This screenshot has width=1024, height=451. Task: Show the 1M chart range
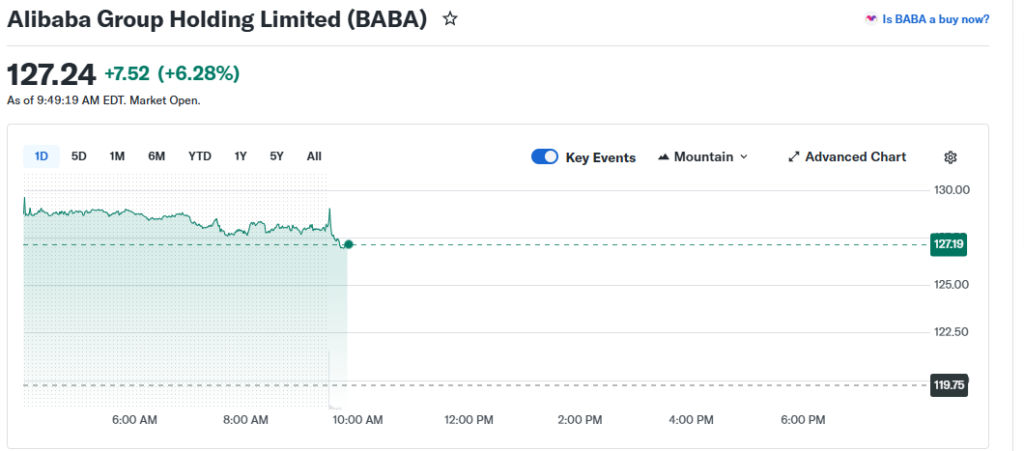[117, 156]
